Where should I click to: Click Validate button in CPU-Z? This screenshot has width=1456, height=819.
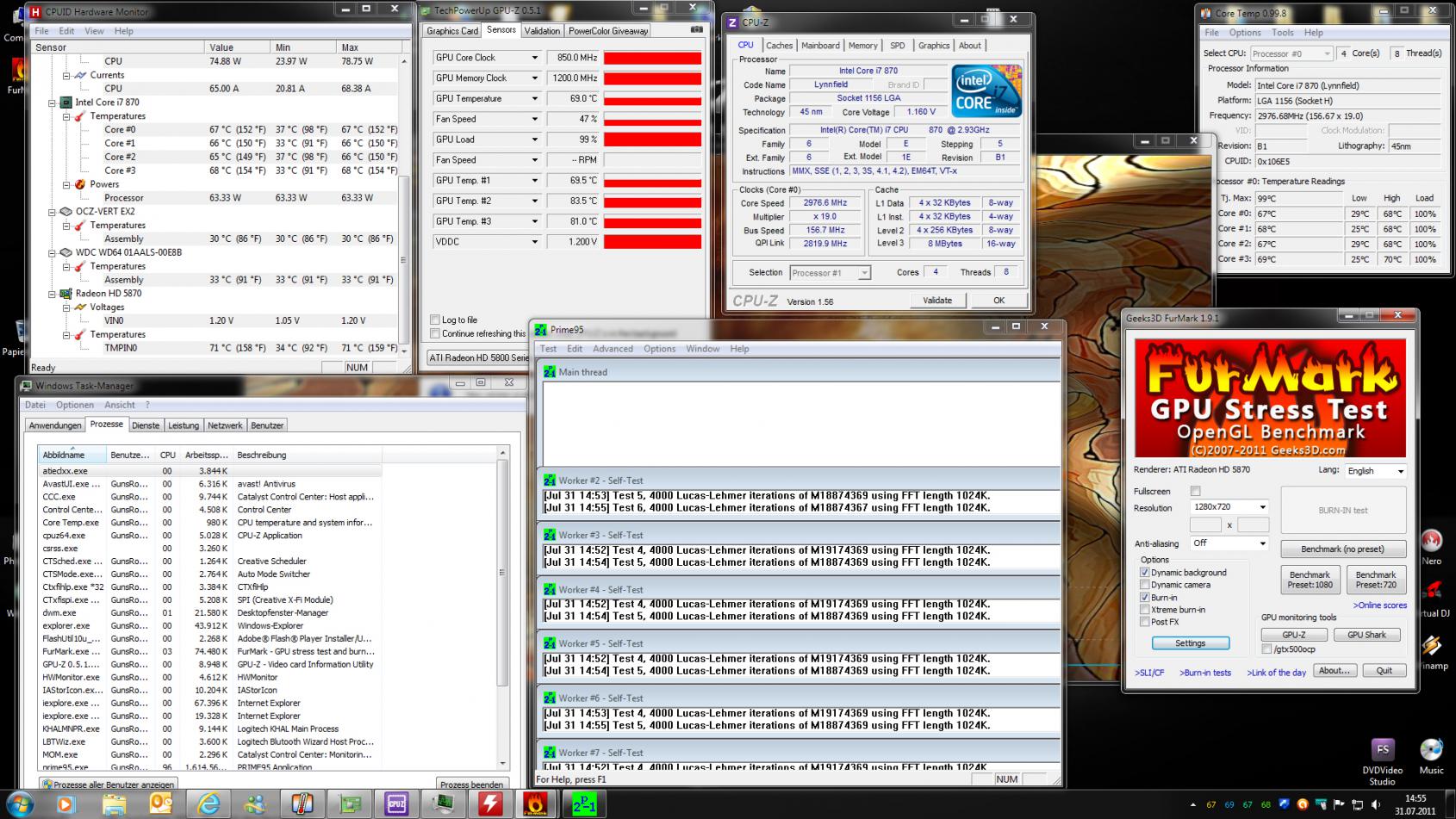pos(937,301)
